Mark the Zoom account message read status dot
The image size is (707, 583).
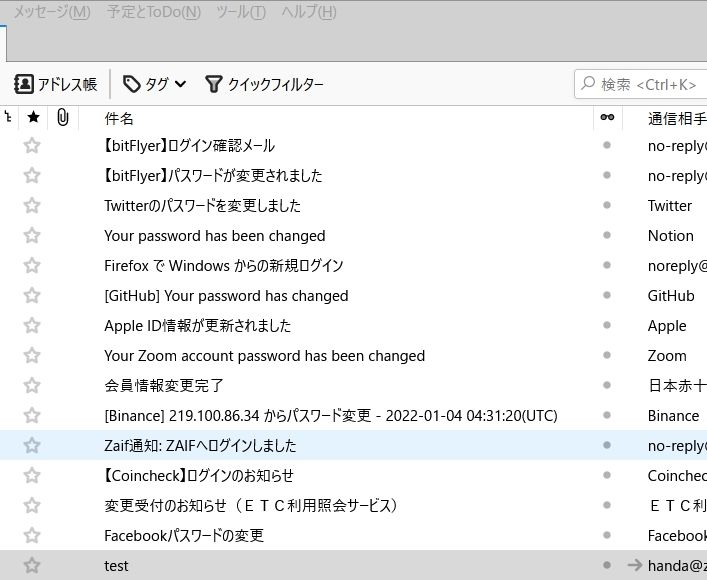606,356
